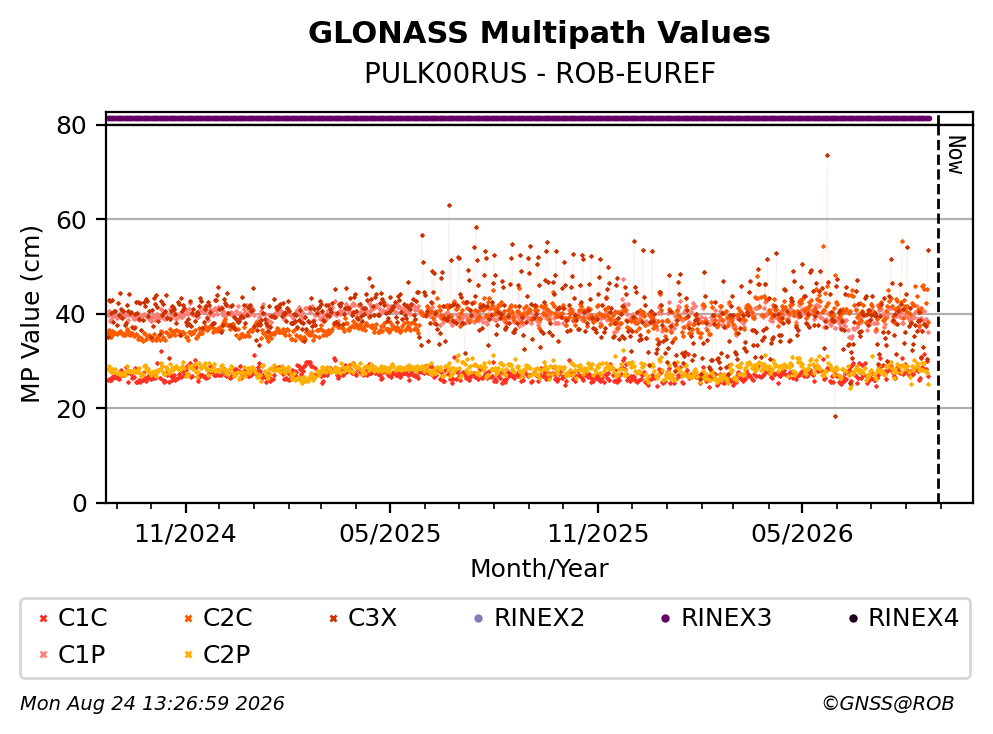993x734 pixels.
Task: Click the RINEX3 purple legend dot
Action: pyautogui.click(x=666, y=619)
